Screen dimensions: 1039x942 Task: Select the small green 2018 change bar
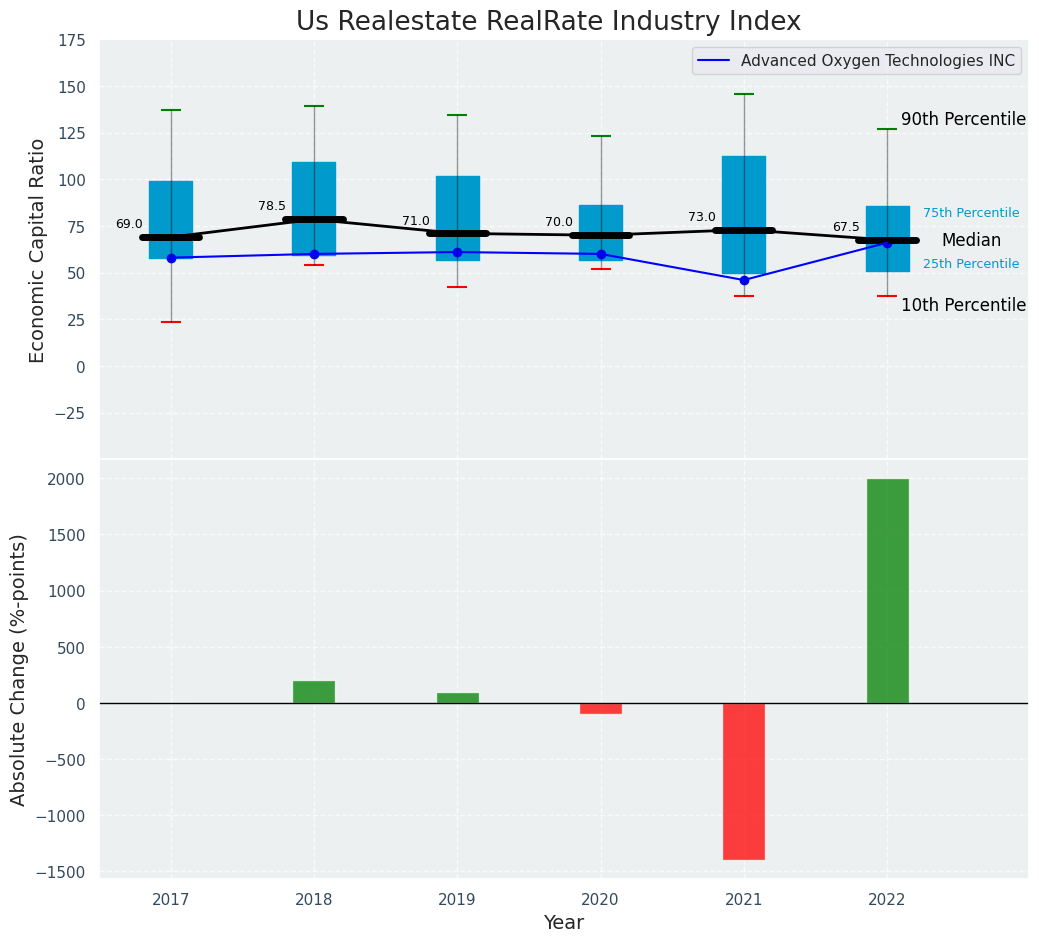tap(314, 692)
